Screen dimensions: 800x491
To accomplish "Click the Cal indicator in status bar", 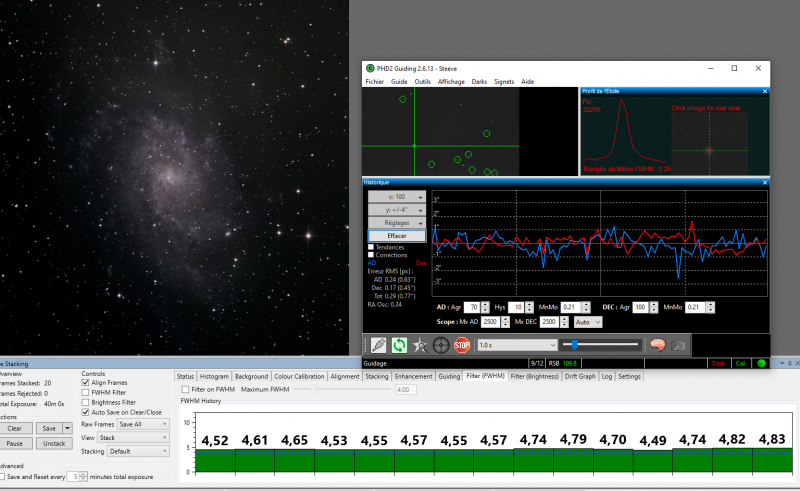I will click(x=740, y=363).
